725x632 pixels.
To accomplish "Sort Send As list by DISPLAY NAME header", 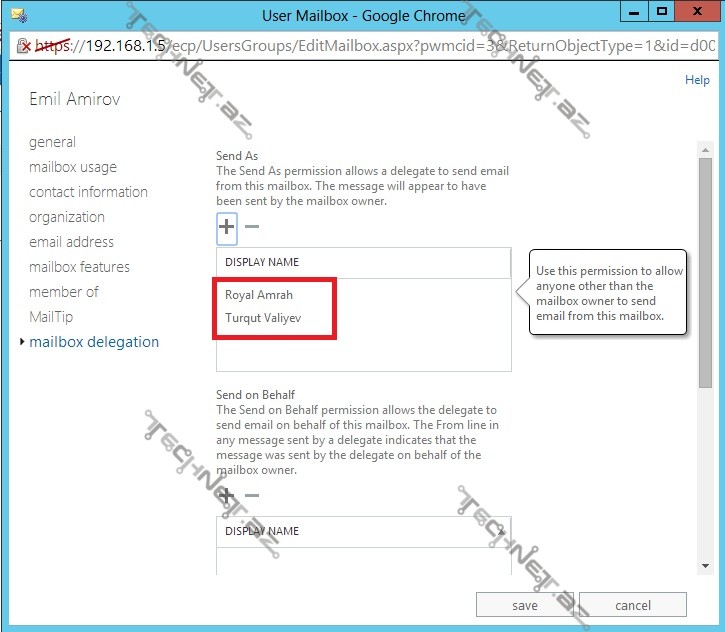I will pyautogui.click(x=262, y=262).
